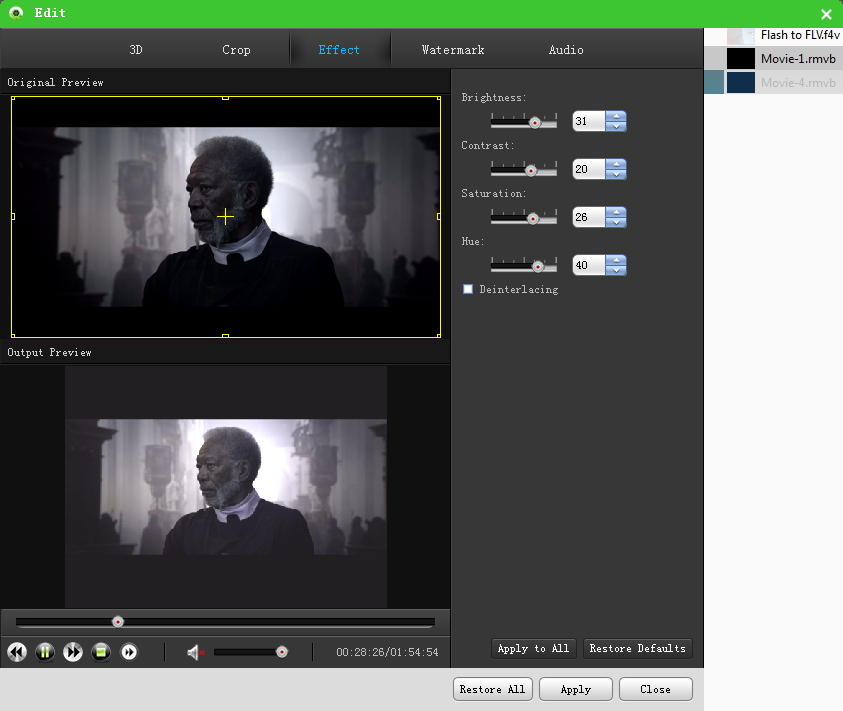Stop the video playback

pos(101,652)
